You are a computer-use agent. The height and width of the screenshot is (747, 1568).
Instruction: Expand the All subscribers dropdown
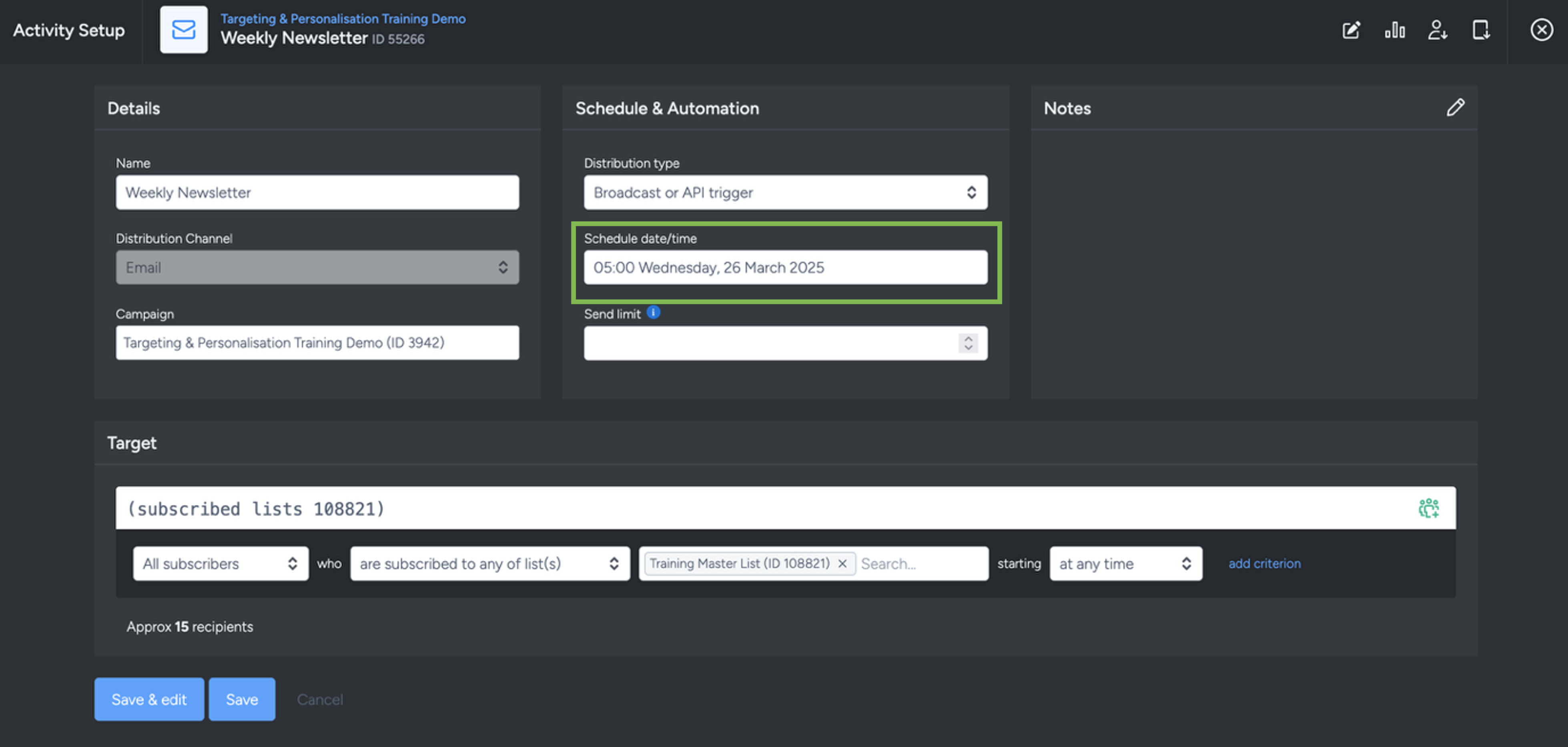coord(221,564)
